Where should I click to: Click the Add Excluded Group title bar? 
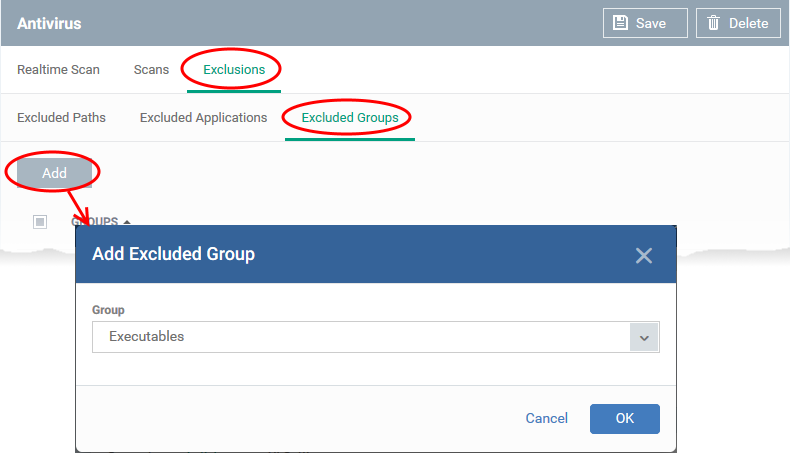375,254
